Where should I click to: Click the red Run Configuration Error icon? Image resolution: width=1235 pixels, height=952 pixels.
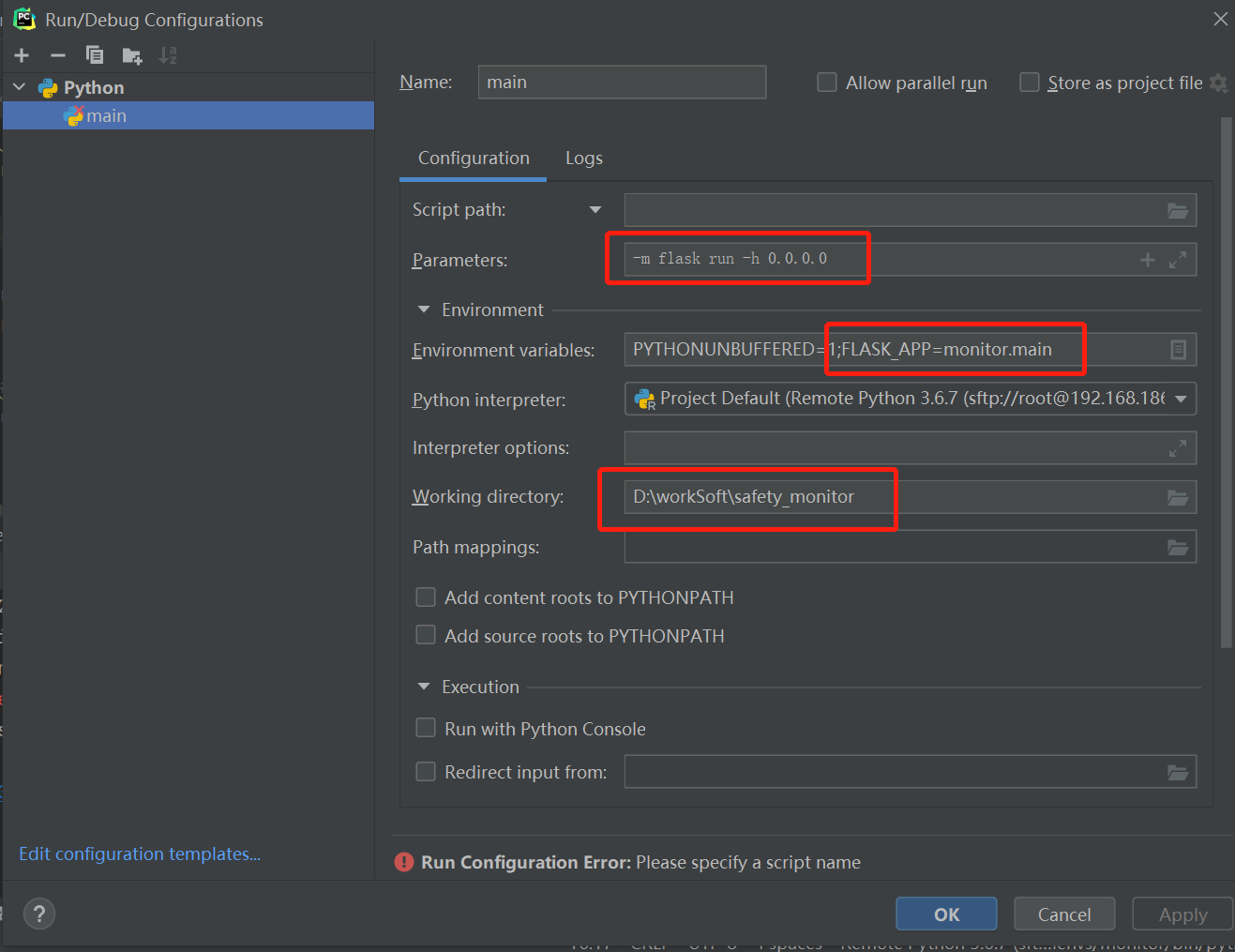click(x=404, y=862)
